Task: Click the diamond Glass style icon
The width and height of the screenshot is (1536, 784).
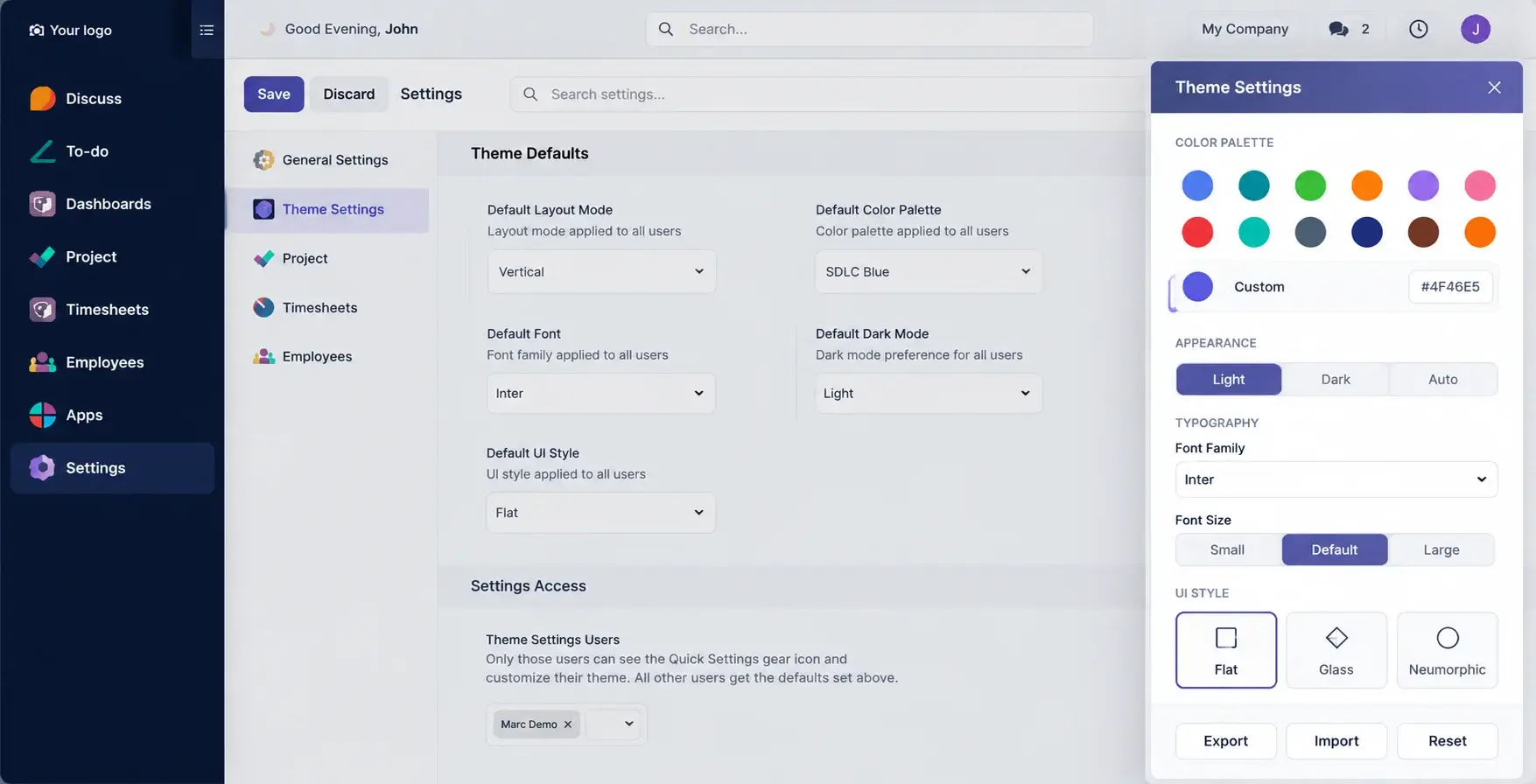Action: (x=1336, y=638)
